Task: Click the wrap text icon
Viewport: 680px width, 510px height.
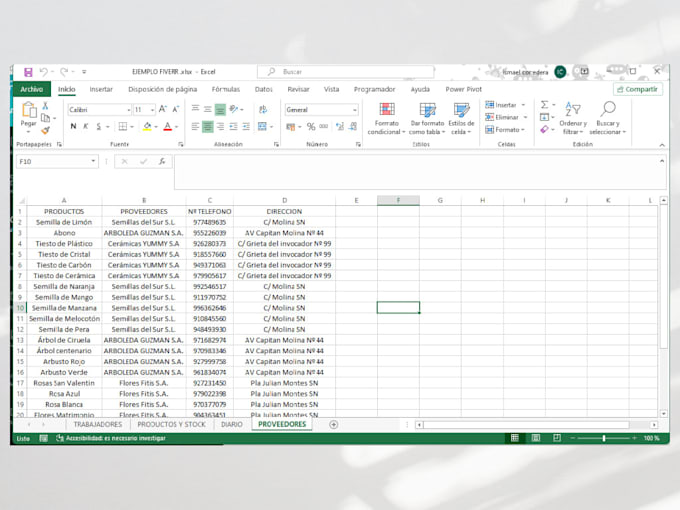Action: [x=263, y=109]
